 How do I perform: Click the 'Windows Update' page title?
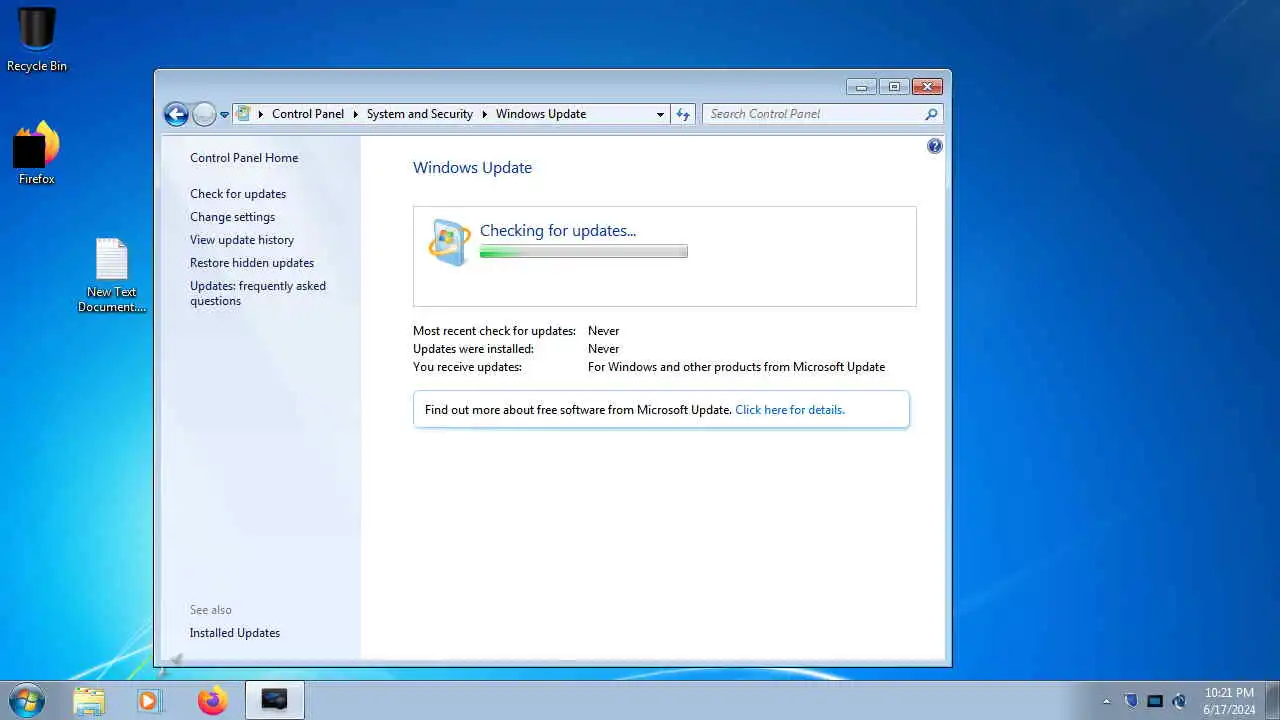tap(472, 168)
